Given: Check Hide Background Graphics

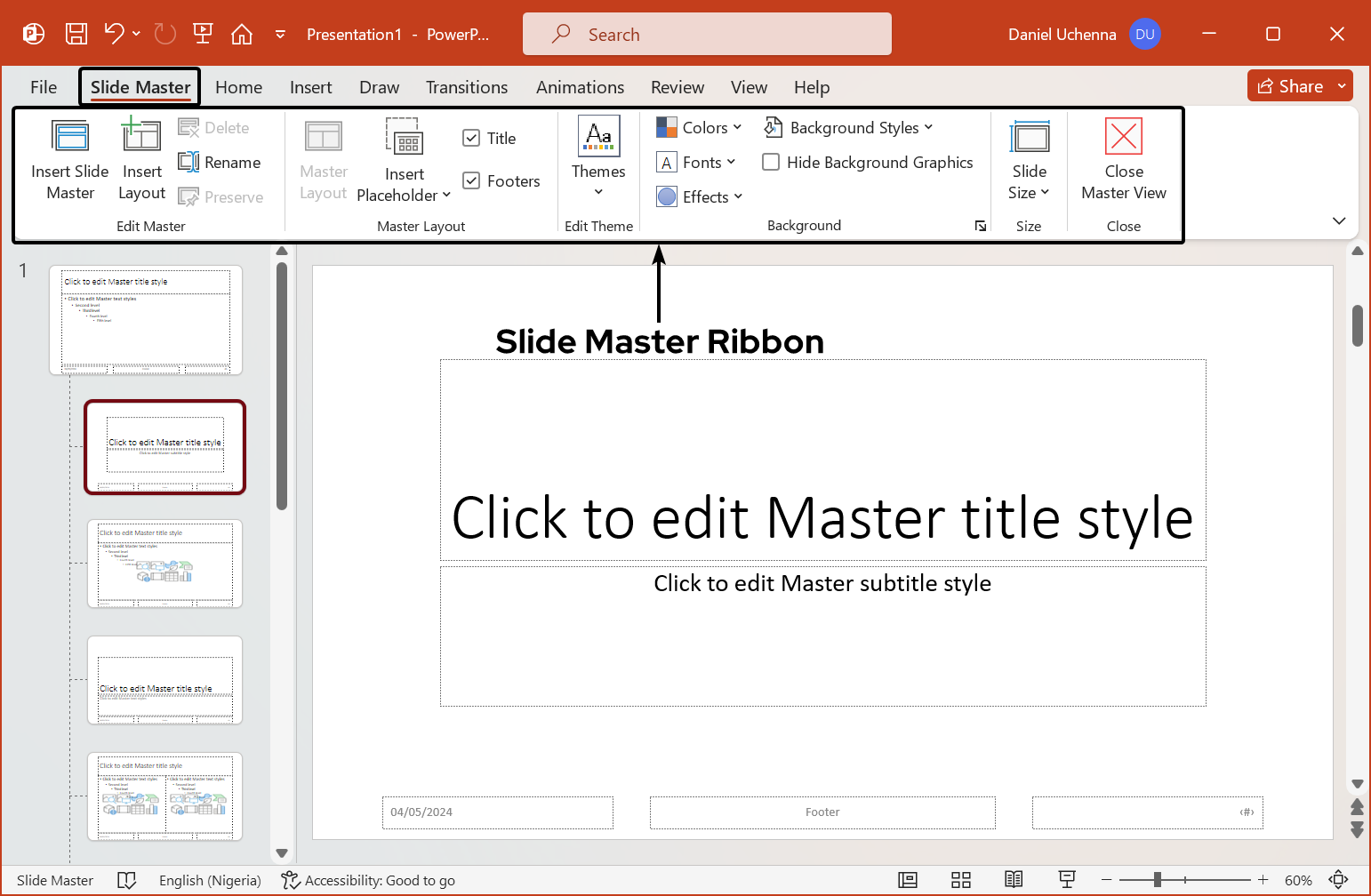Looking at the screenshot, I should tap(770, 162).
